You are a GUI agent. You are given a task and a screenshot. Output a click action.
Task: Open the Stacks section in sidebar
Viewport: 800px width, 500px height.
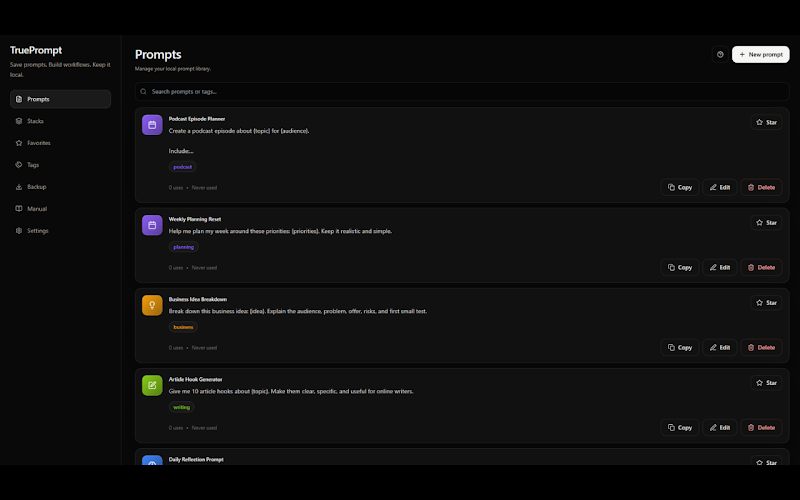click(x=60, y=121)
